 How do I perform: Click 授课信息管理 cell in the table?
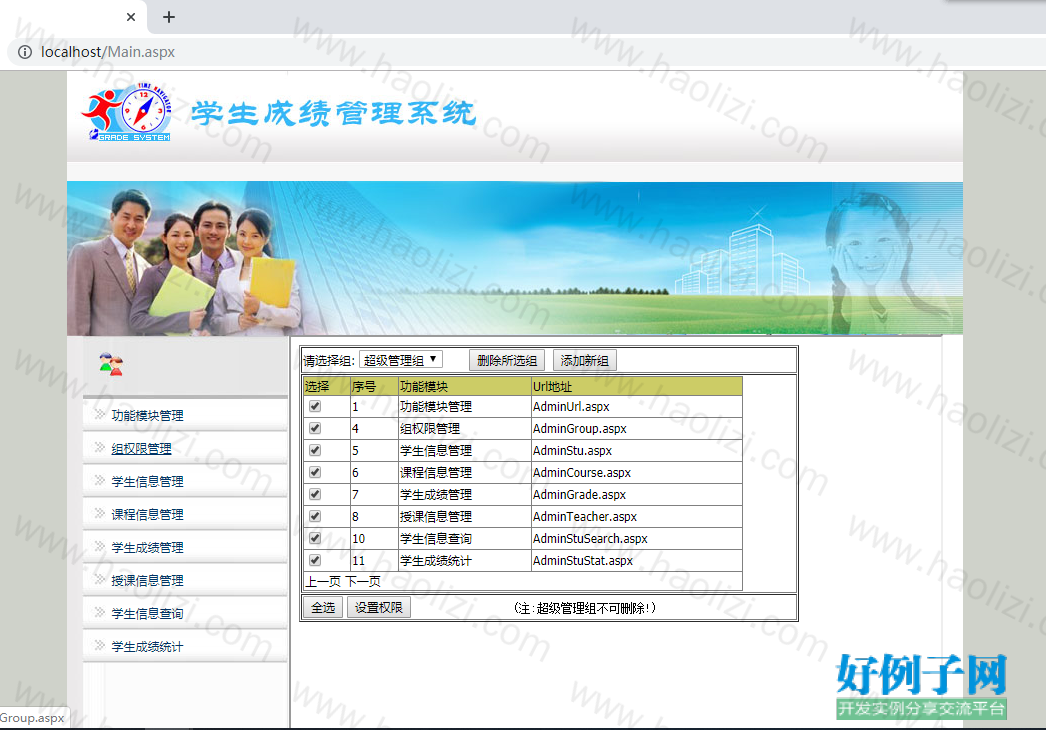(464, 516)
